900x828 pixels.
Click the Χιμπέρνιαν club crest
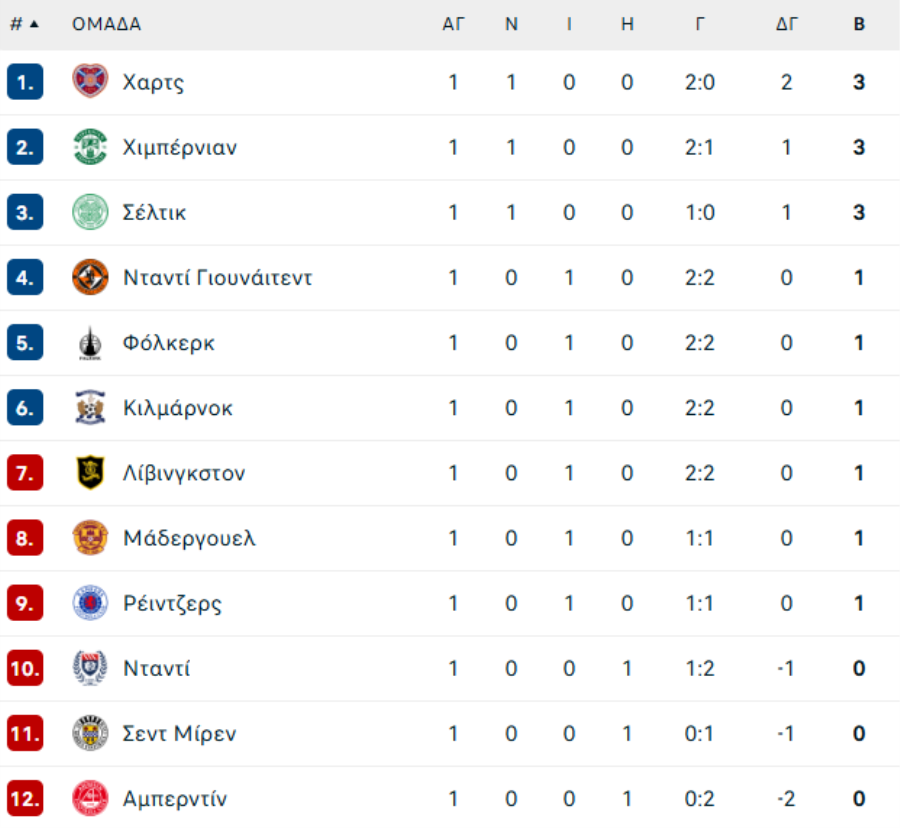coord(90,147)
